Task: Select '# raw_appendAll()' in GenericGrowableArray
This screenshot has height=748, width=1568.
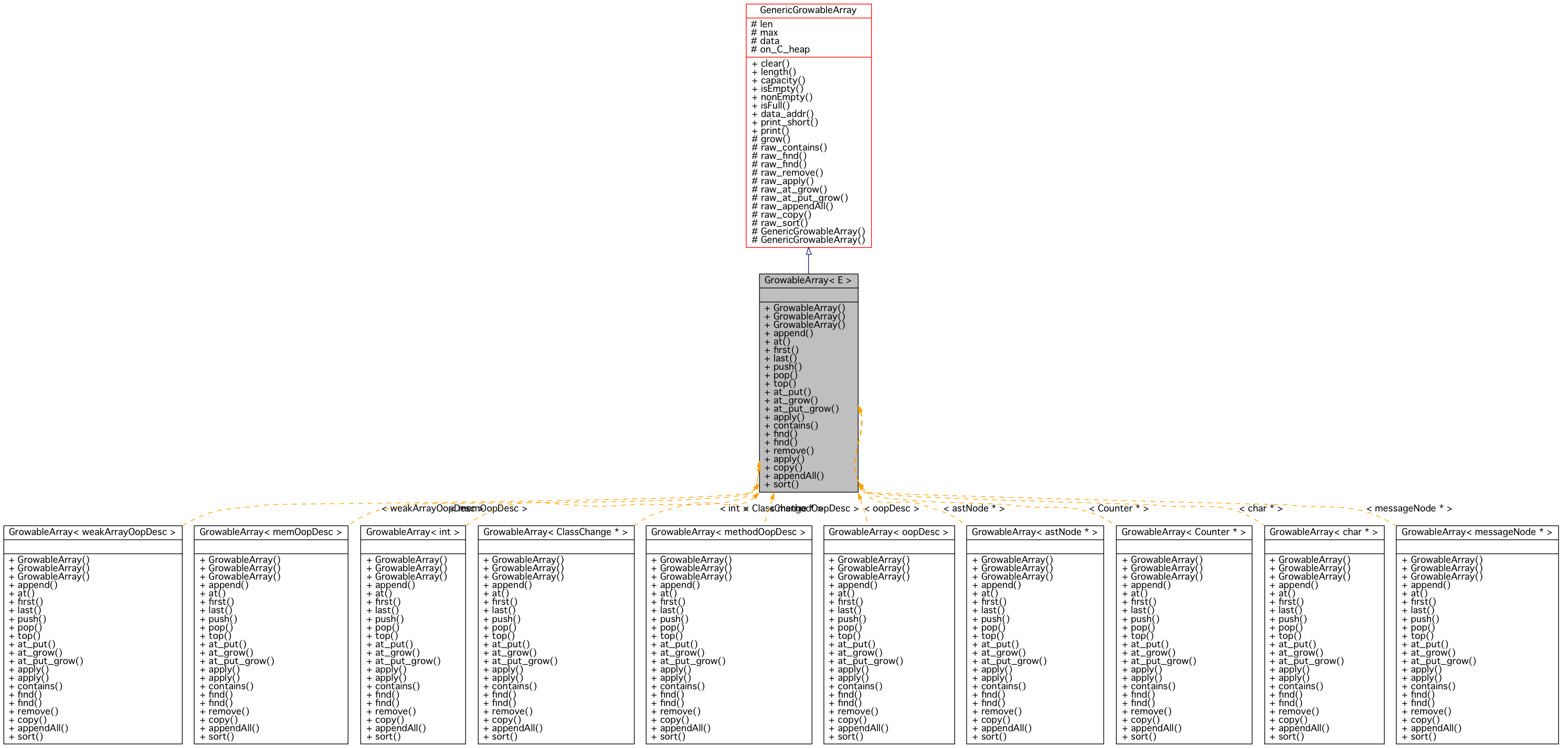Action: pyautogui.click(x=792, y=207)
